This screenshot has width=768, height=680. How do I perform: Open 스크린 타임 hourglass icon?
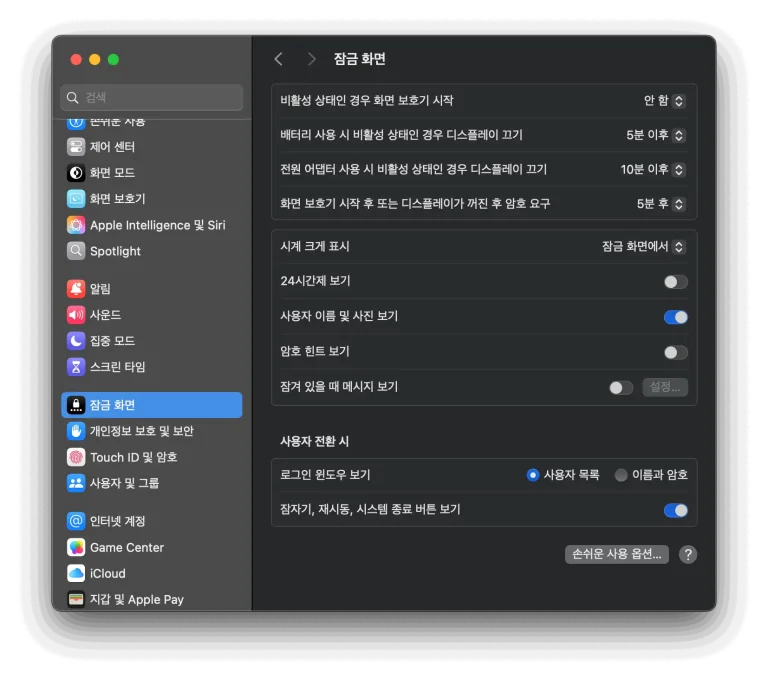(76, 367)
